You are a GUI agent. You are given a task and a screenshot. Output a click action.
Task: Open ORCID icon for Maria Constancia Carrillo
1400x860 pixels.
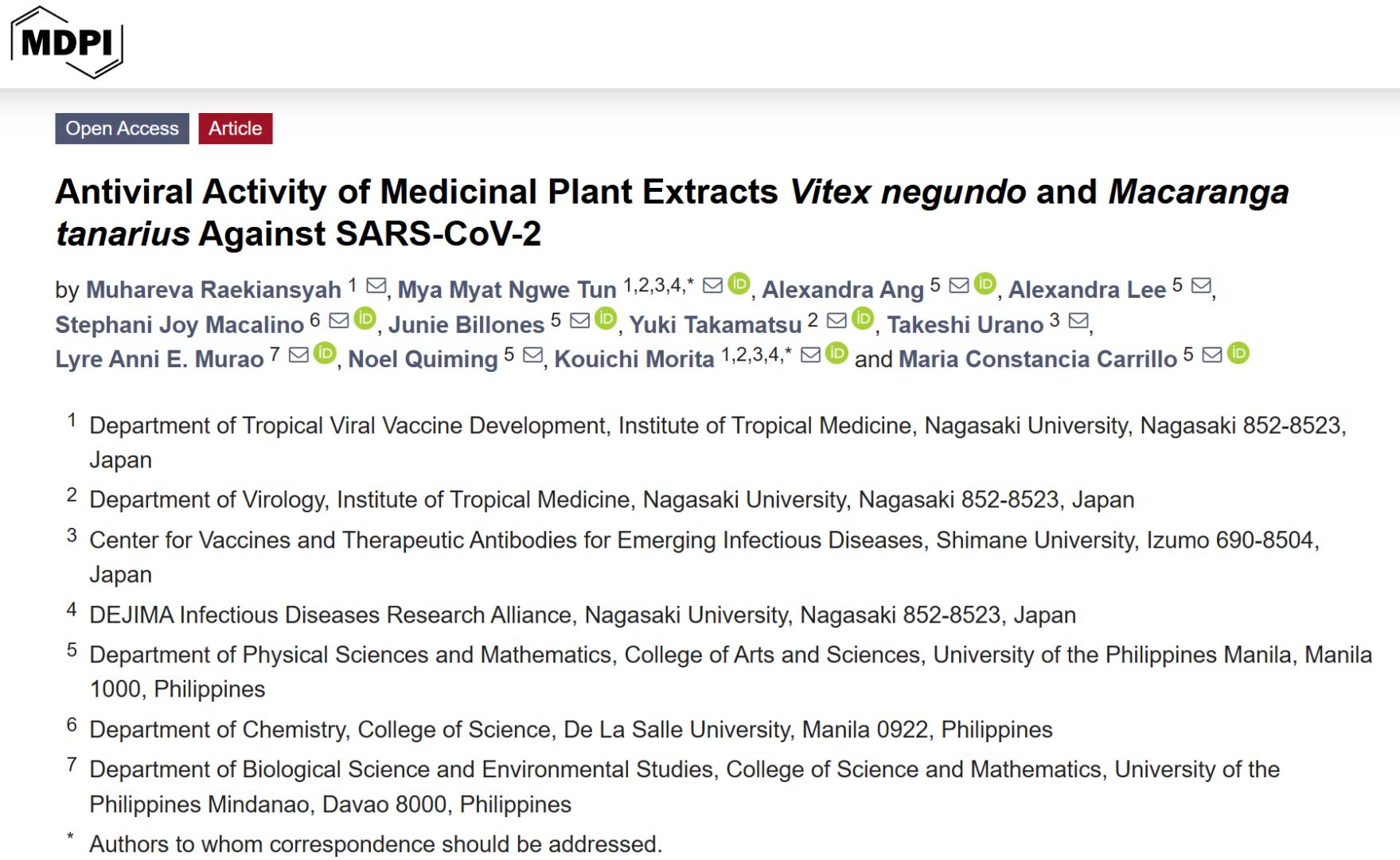point(1238,353)
